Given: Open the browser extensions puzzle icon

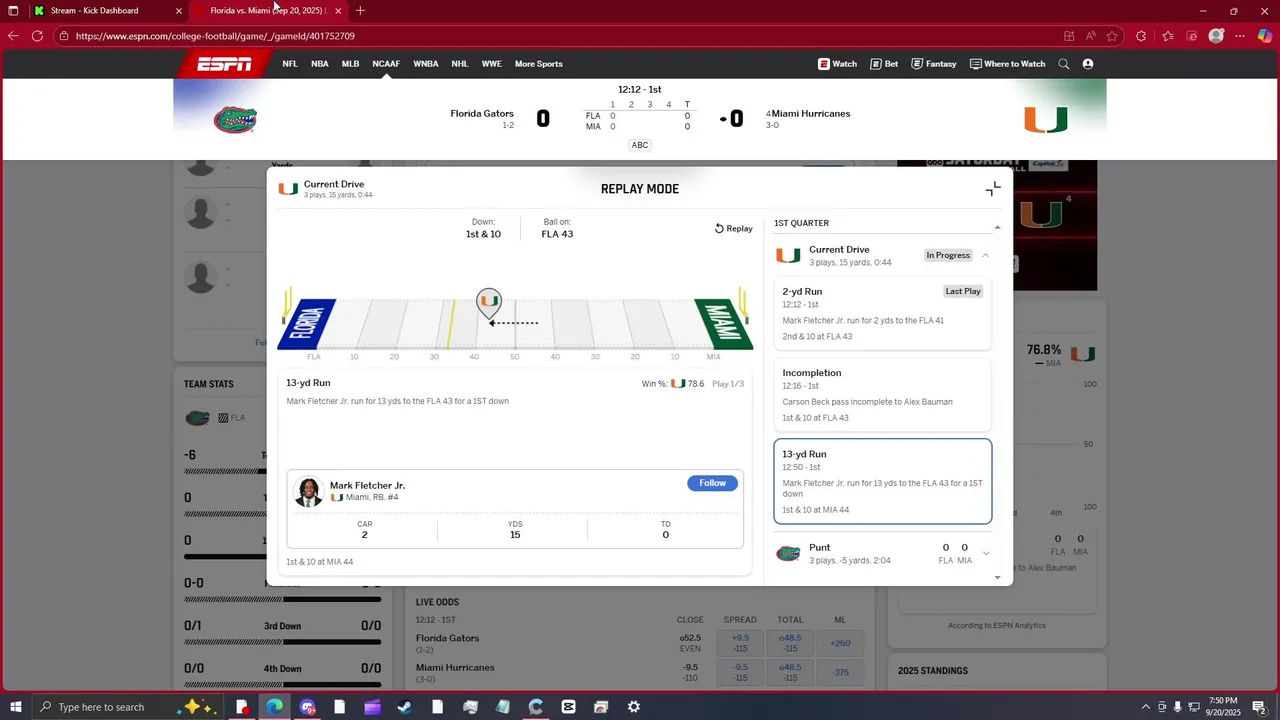Looking at the screenshot, I should click(x=1141, y=36).
